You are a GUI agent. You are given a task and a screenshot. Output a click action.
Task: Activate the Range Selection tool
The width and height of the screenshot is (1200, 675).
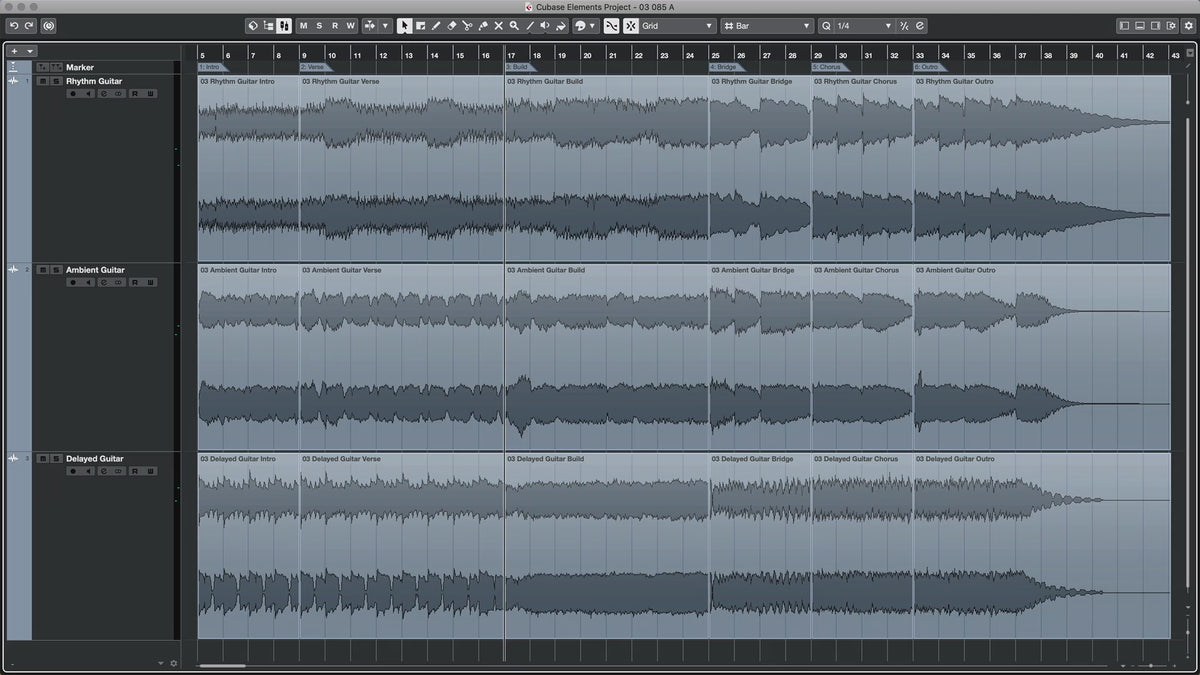coord(420,26)
